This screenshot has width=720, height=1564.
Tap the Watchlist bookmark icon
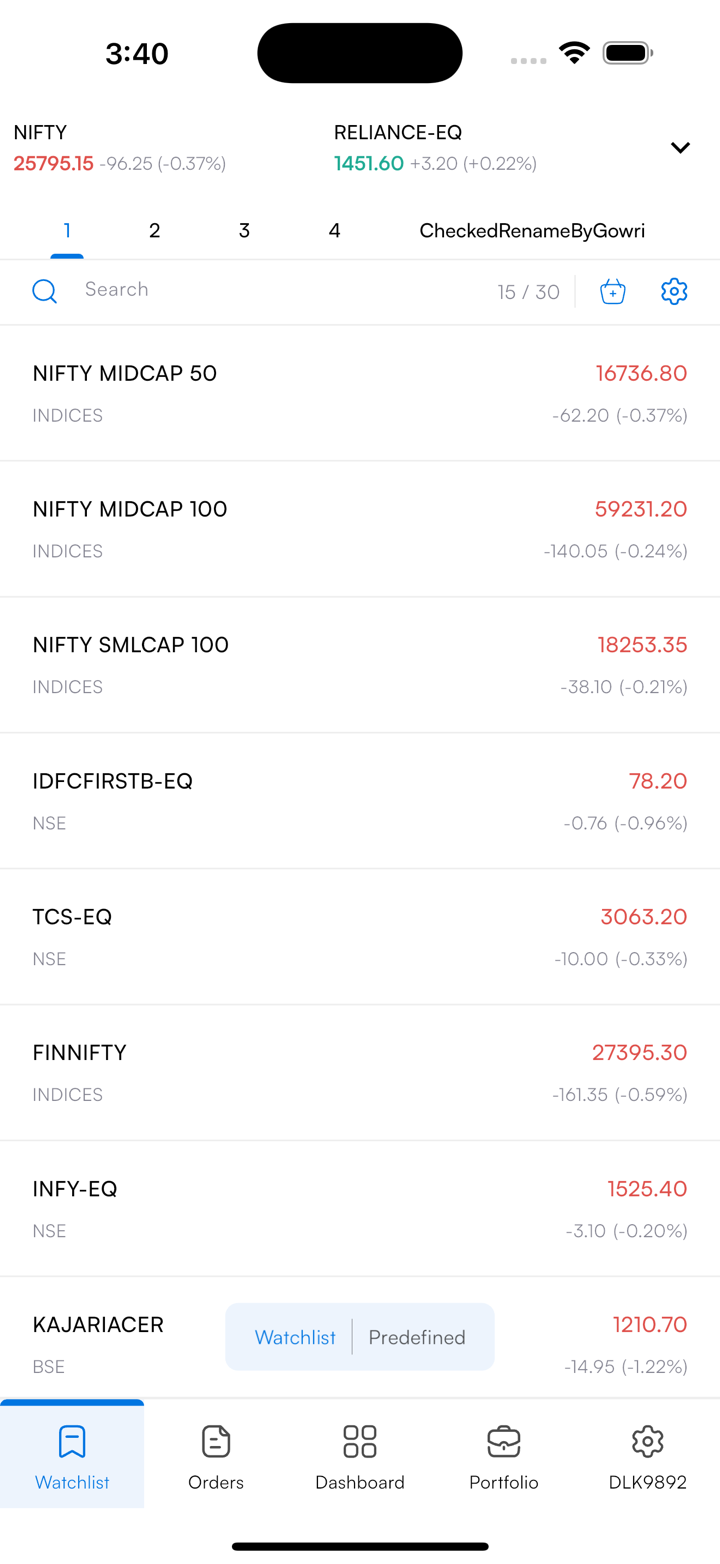pyautogui.click(x=72, y=1441)
